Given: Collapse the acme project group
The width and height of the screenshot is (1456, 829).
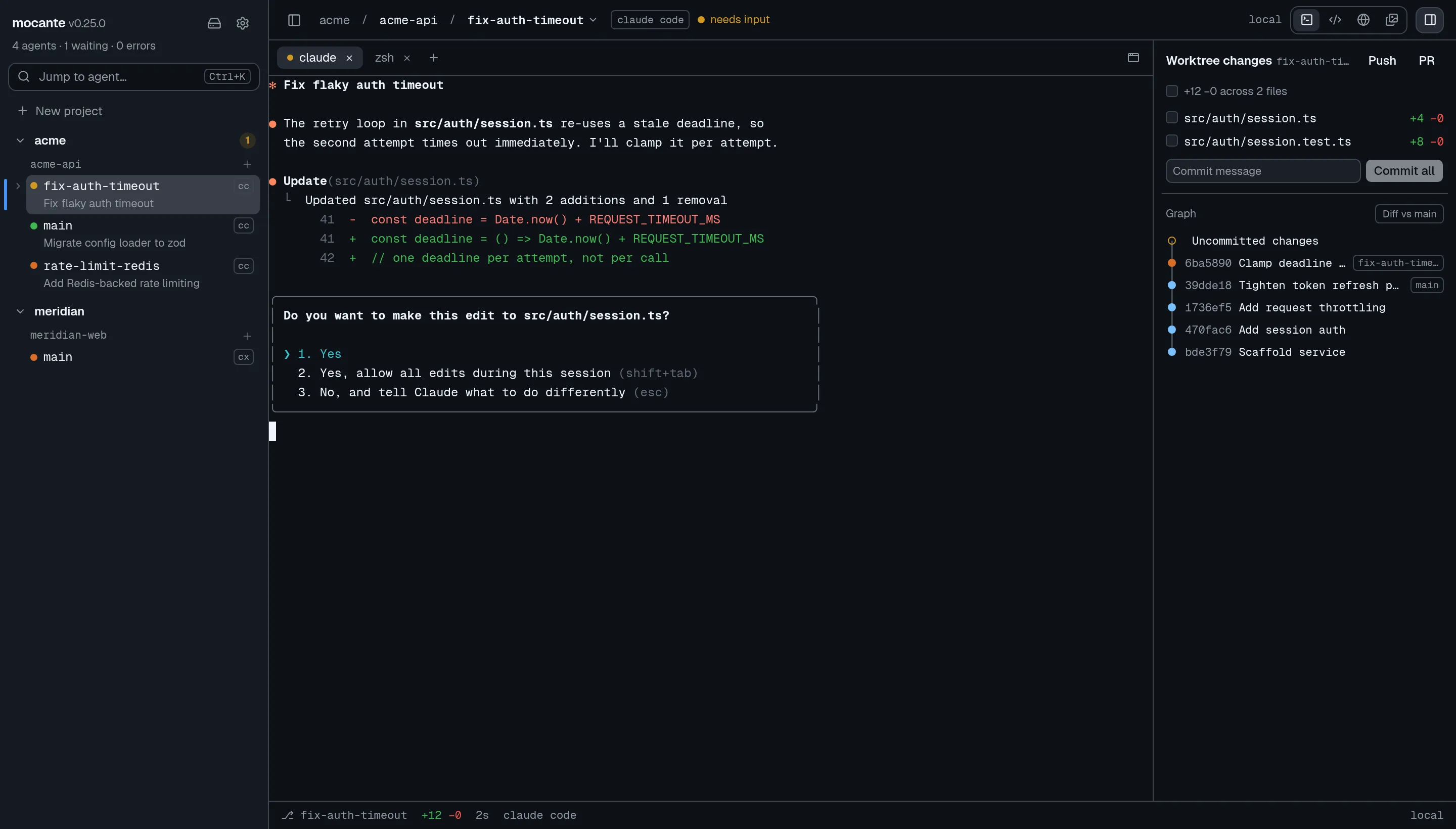Looking at the screenshot, I should point(21,140).
